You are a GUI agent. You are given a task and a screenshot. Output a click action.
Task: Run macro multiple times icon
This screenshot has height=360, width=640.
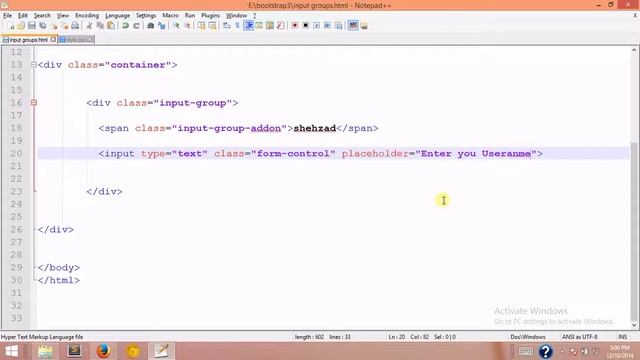pyautogui.click(x=327, y=26)
